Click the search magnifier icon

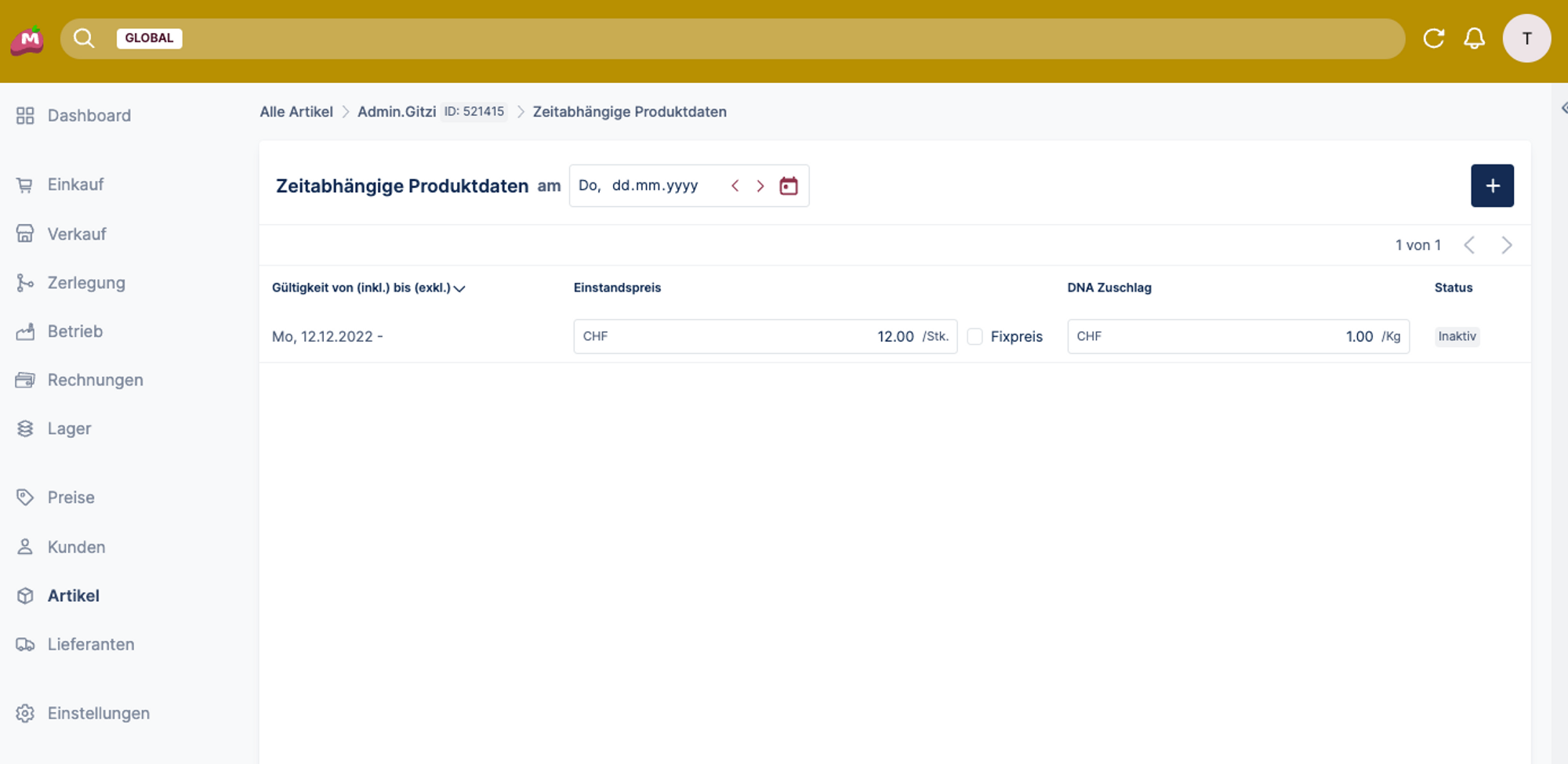click(84, 38)
